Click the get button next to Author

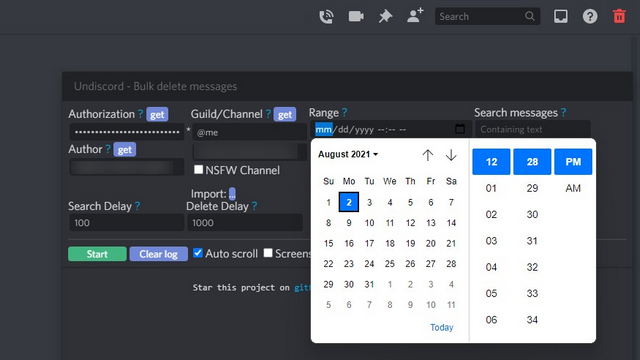pyautogui.click(x=124, y=150)
